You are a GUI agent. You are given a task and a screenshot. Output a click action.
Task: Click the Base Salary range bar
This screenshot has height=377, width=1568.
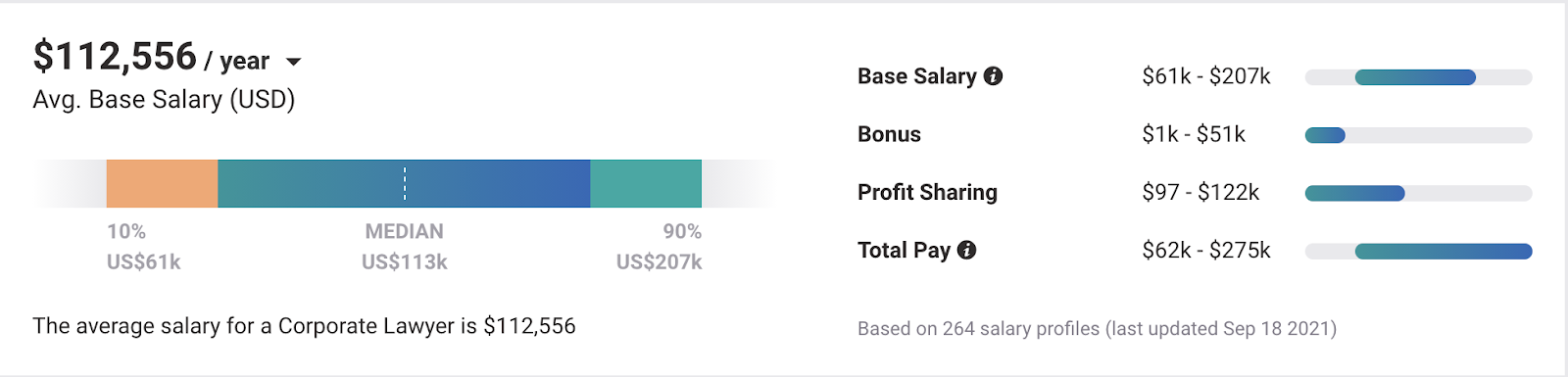[1418, 77]
